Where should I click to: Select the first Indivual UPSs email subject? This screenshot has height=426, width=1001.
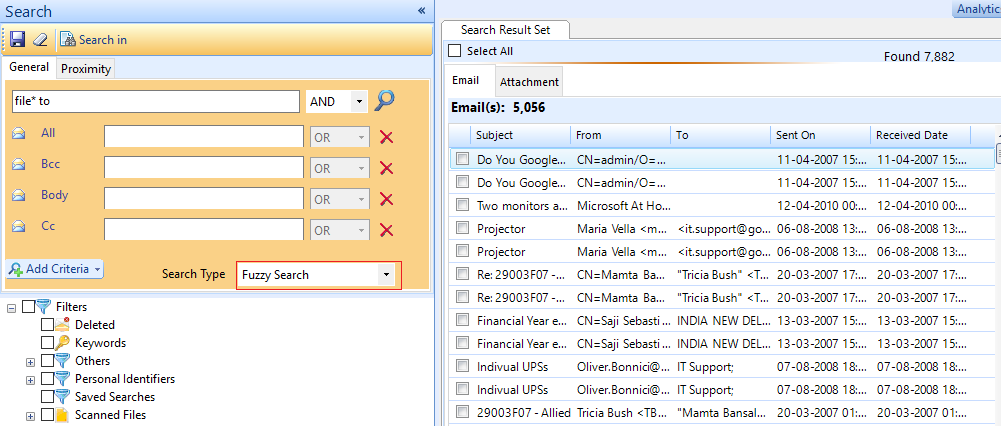coord(513,367)
